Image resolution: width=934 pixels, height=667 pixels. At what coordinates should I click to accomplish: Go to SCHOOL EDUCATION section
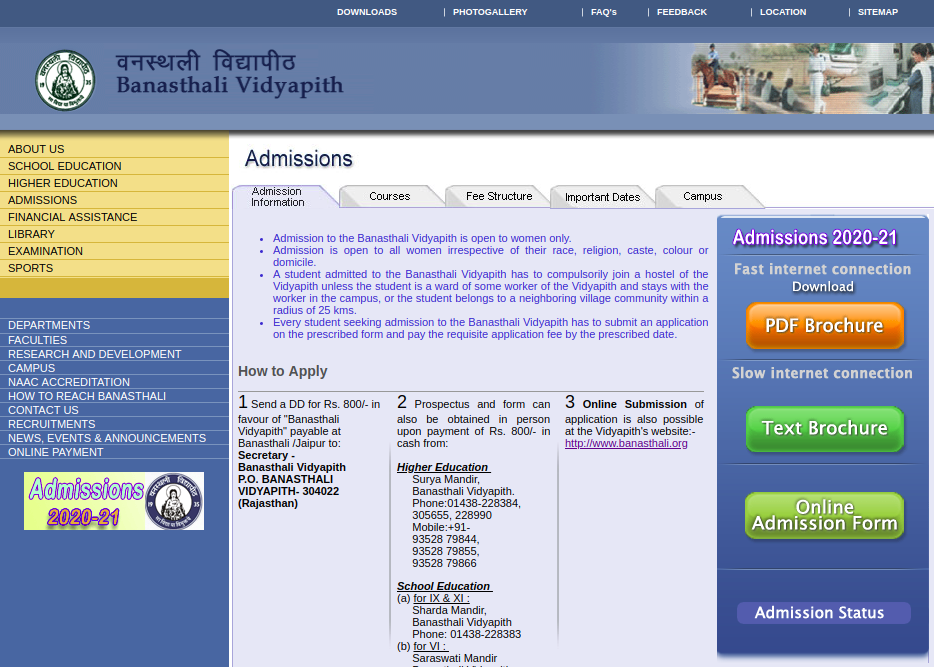coord(64,166)
